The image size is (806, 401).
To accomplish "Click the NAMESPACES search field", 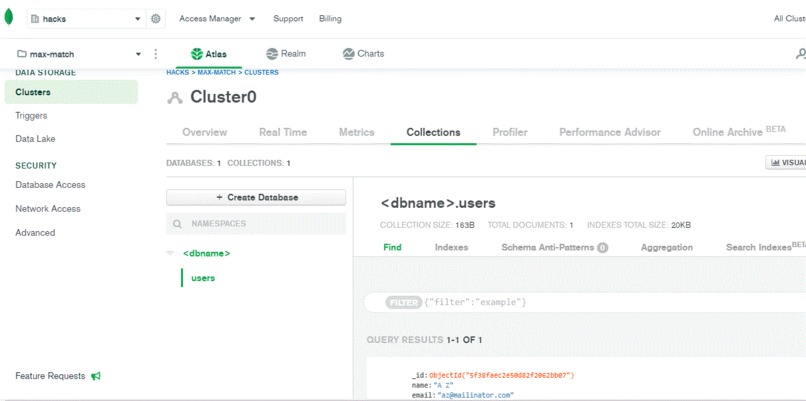I will pyautogui.click(x=256, y=224).
